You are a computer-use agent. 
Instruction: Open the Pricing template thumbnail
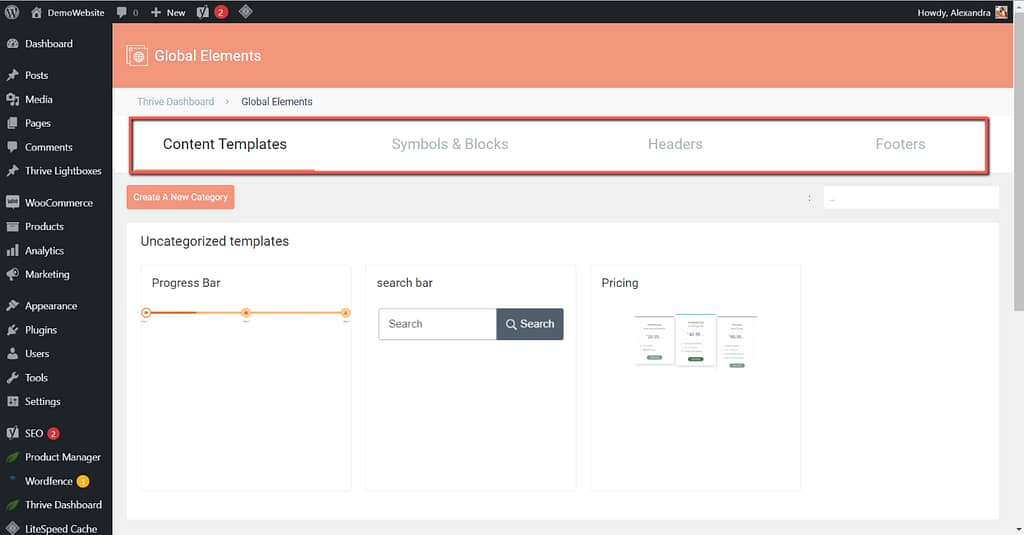coord(696,341)
